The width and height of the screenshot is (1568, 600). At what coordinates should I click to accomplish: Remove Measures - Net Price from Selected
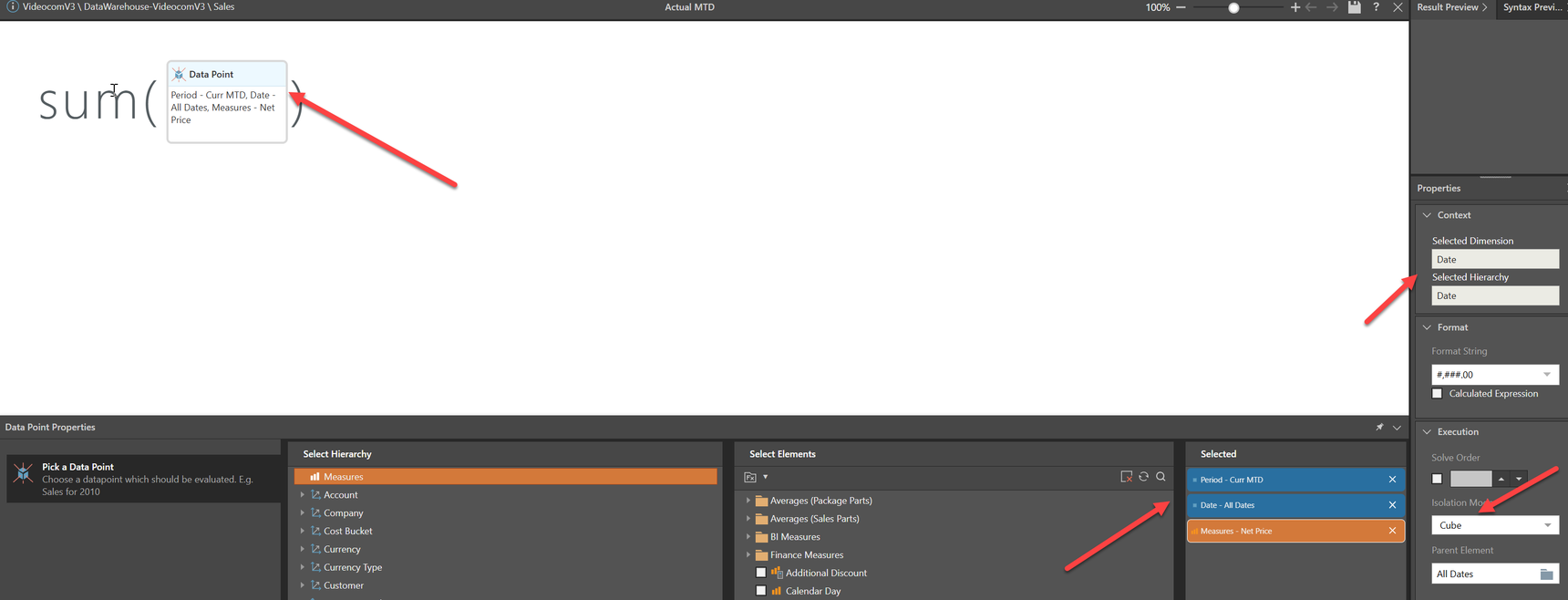[1392, 531]
